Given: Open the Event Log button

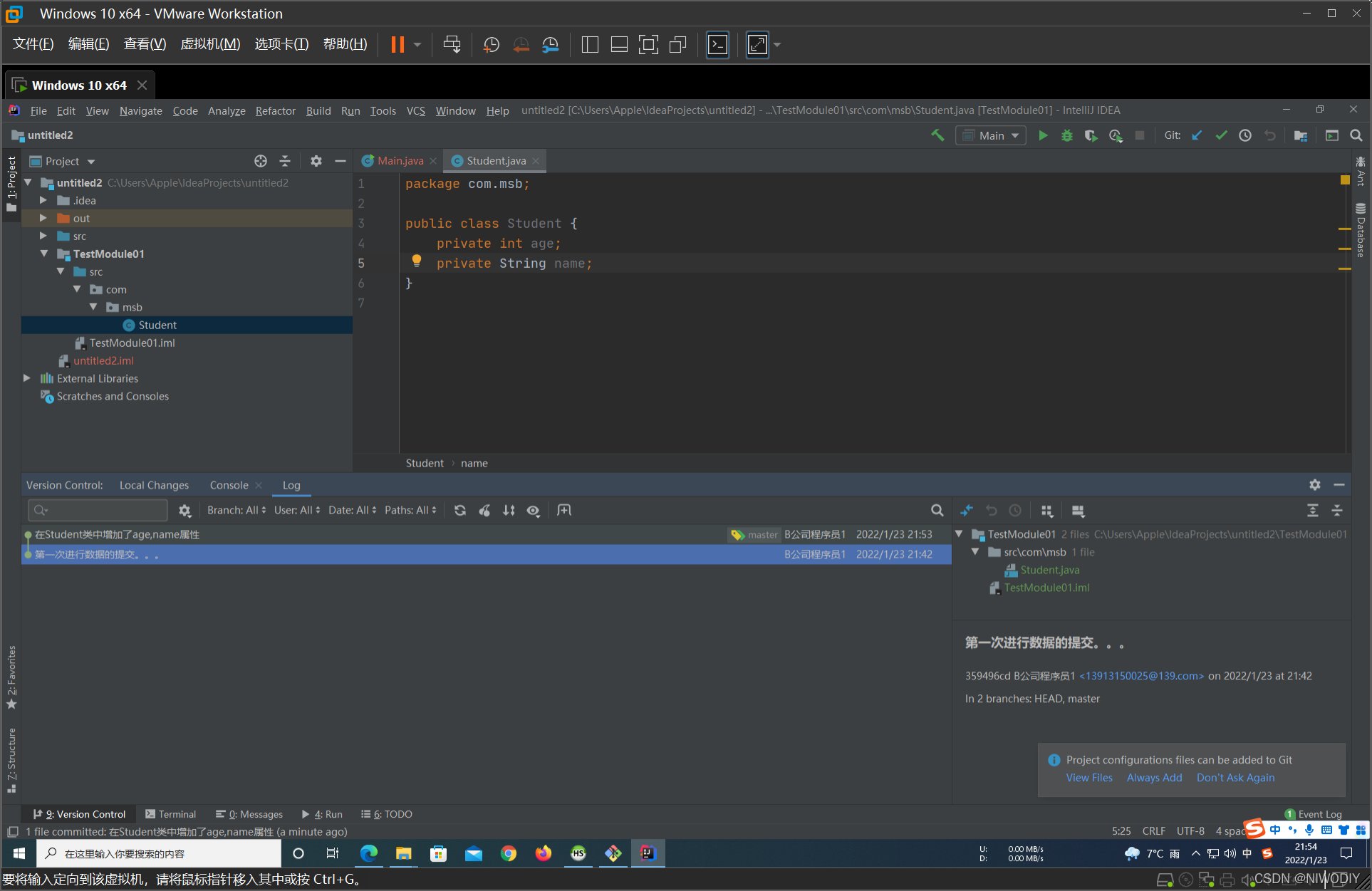Looking at the screenshot, I should tap(1314, 814).
